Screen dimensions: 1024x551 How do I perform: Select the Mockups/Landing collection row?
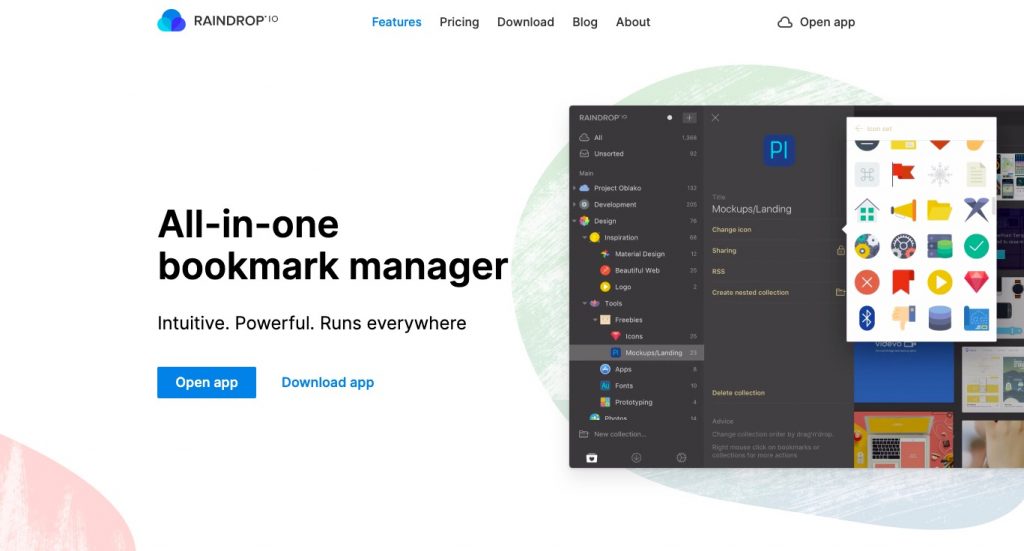[x=637, y=353]
